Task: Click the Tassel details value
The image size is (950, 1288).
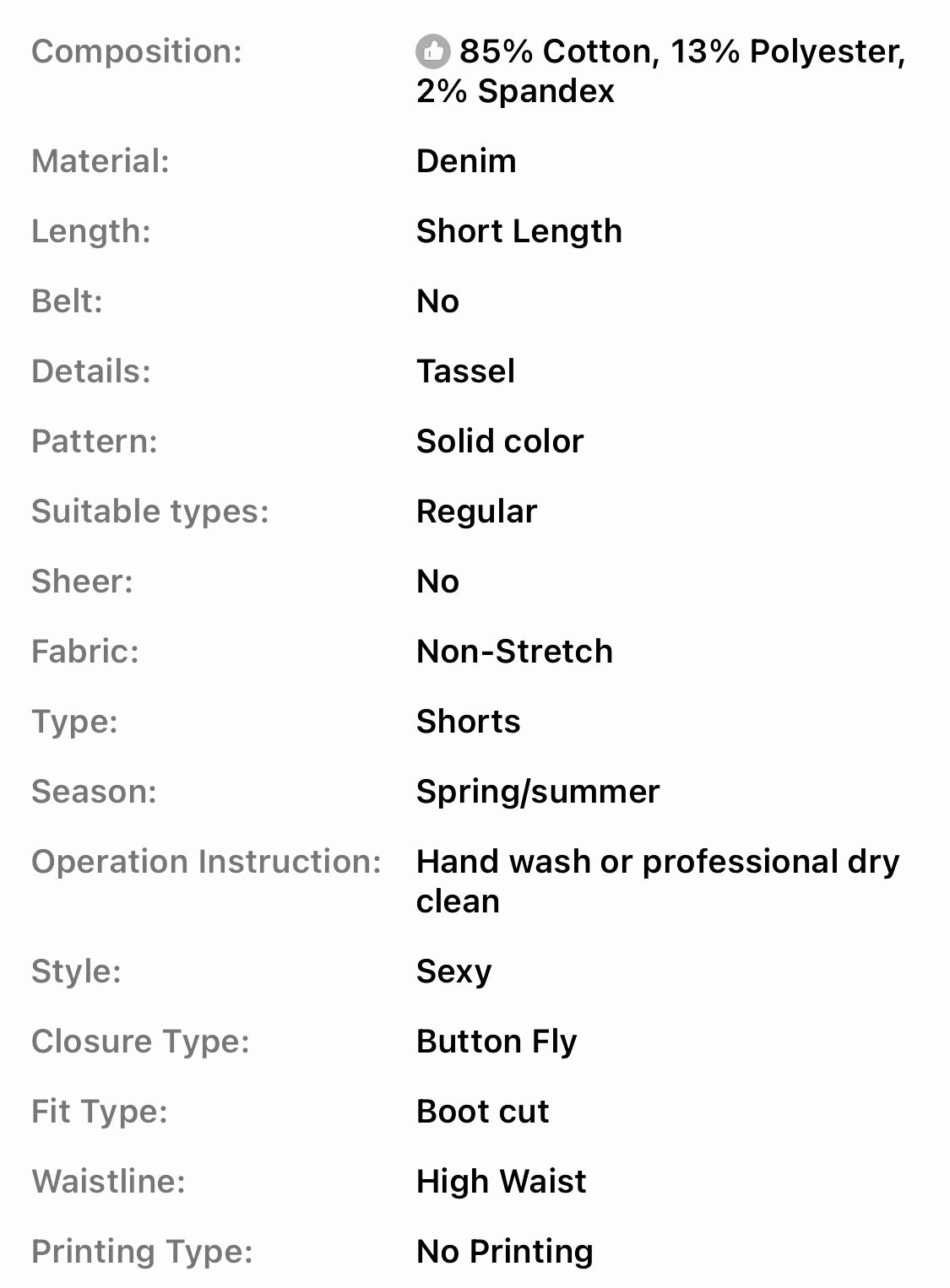Action: (x=465, y=371)
